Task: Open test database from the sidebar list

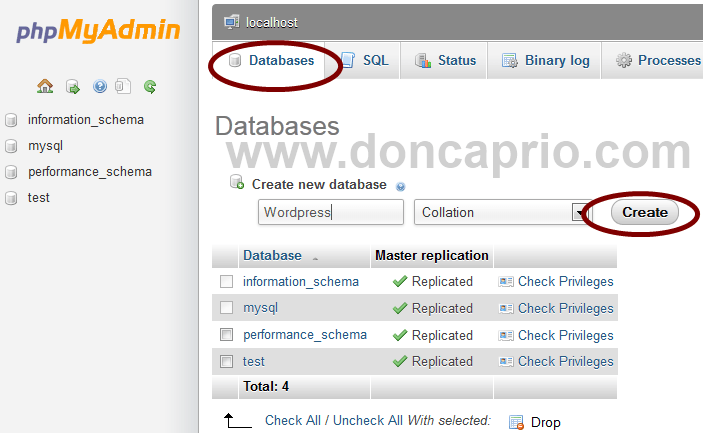Action: (x=39, y=198)
